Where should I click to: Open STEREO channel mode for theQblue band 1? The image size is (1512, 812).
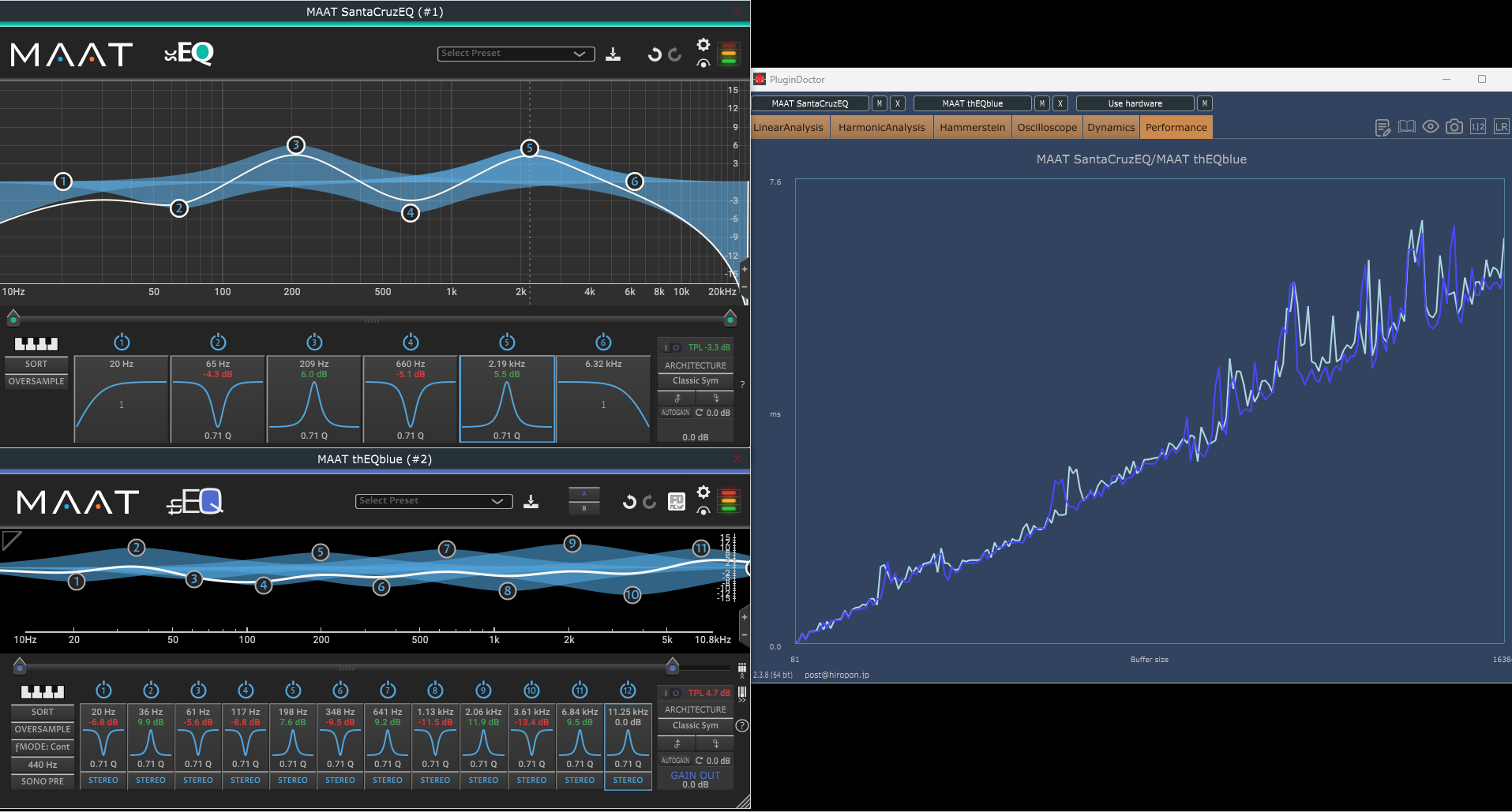tap(103, 780)
